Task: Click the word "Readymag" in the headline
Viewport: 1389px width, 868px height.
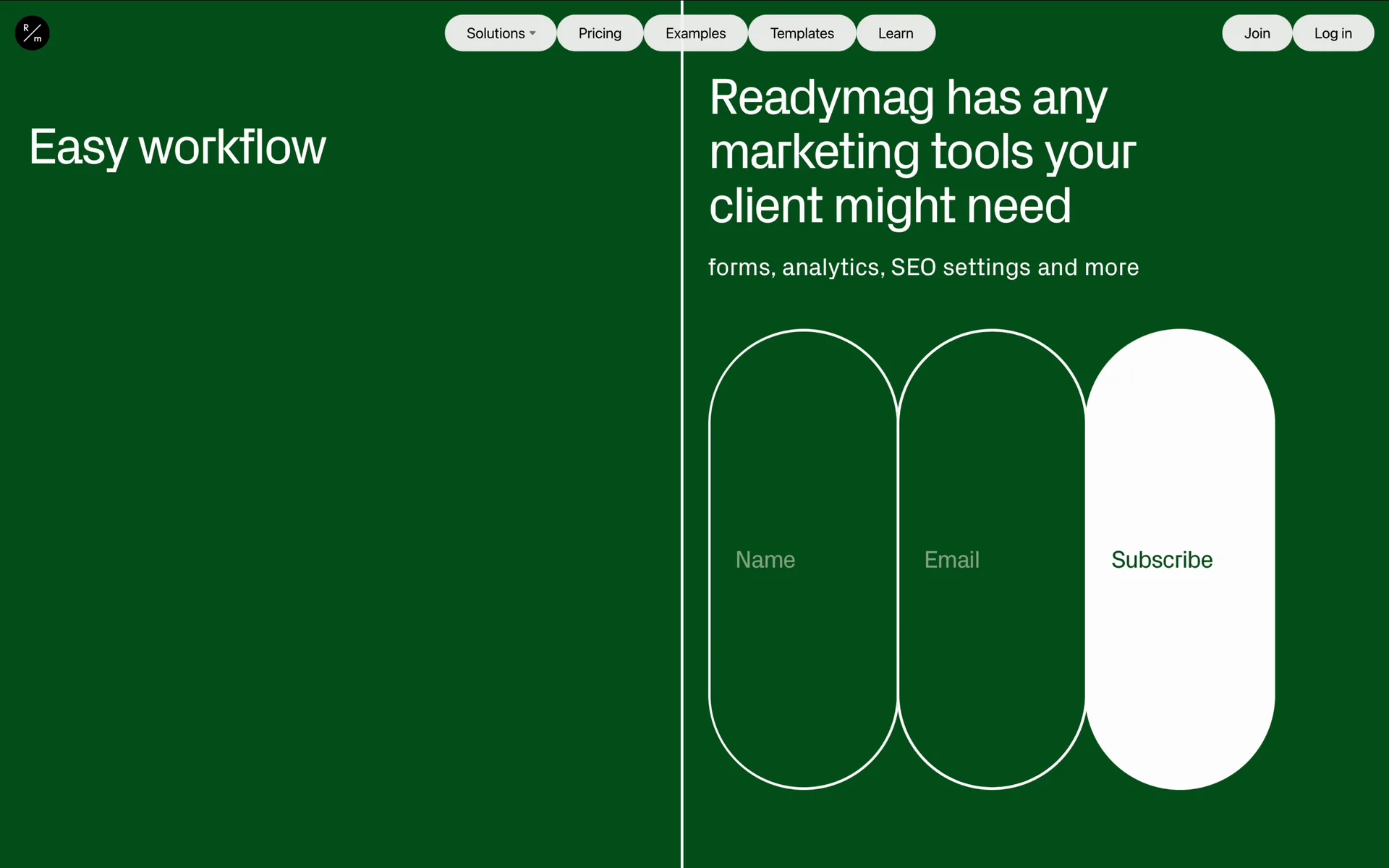Action: [x=822, y=98]
